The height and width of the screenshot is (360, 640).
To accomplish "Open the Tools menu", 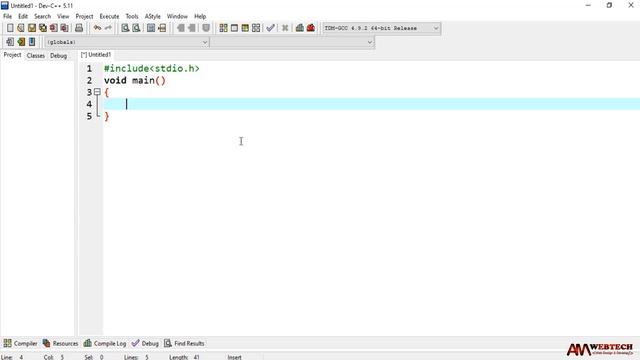I will (x=132, y=16).
